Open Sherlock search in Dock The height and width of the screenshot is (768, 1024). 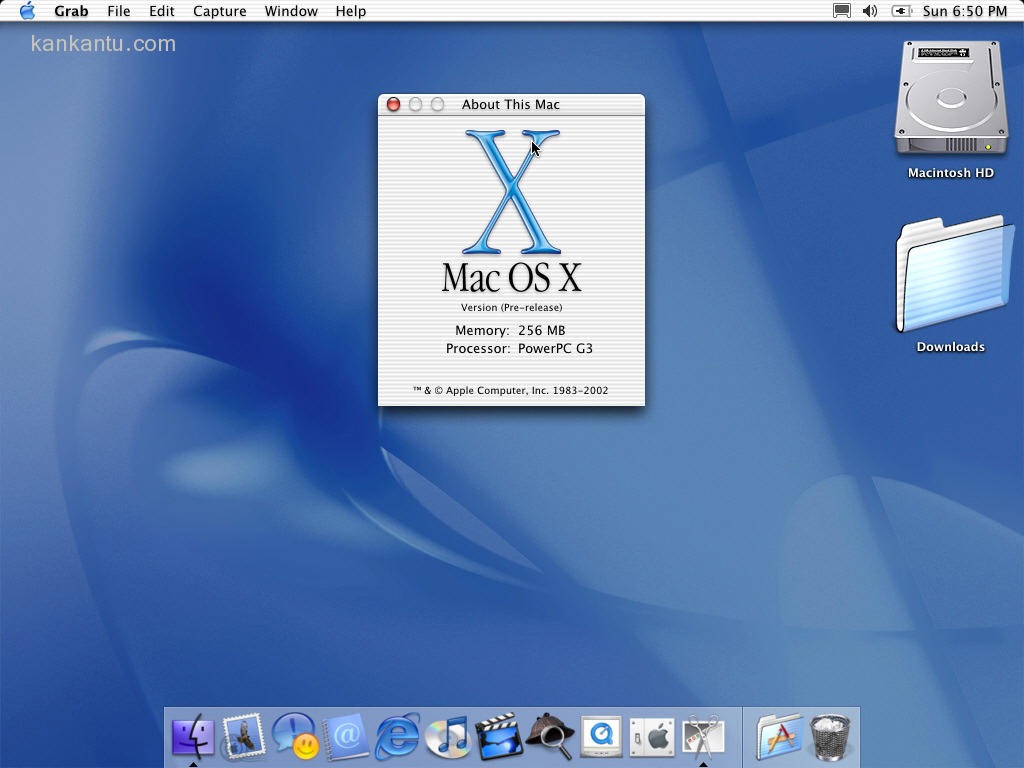coord(550,738)
